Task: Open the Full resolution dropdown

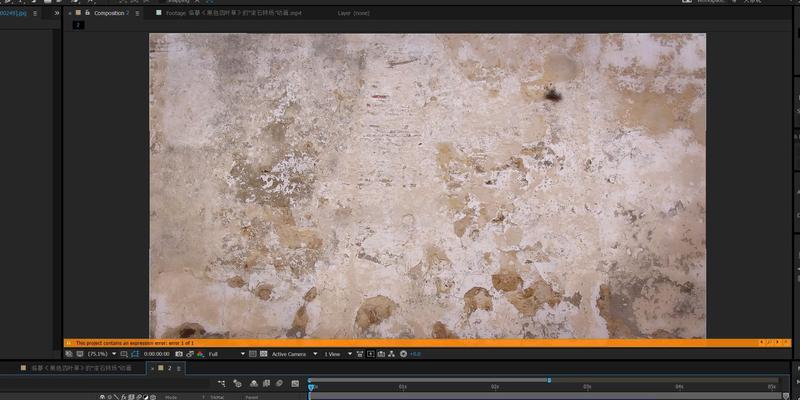Action: click(x=227, y=354)
